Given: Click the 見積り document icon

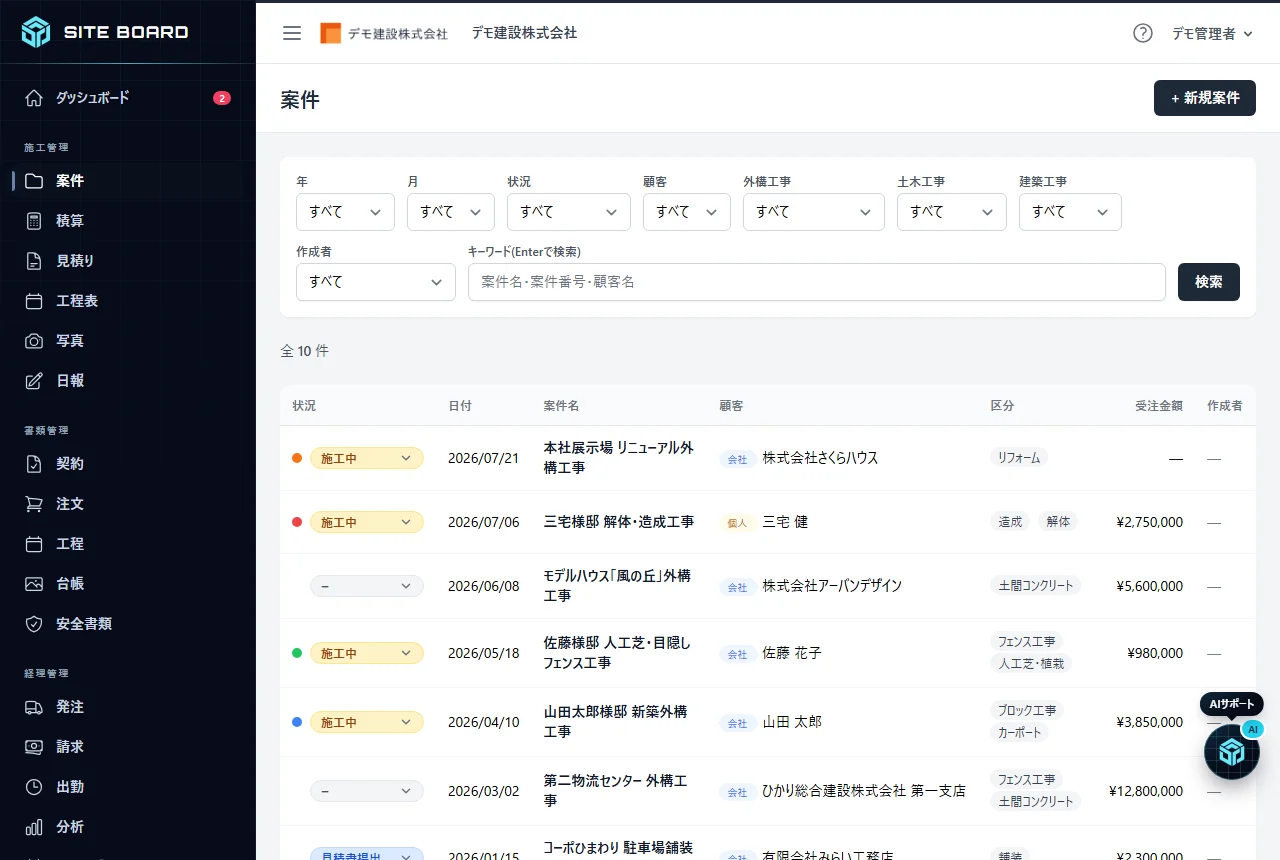Looking at the screenshot, I should click(x=34, y=261).
